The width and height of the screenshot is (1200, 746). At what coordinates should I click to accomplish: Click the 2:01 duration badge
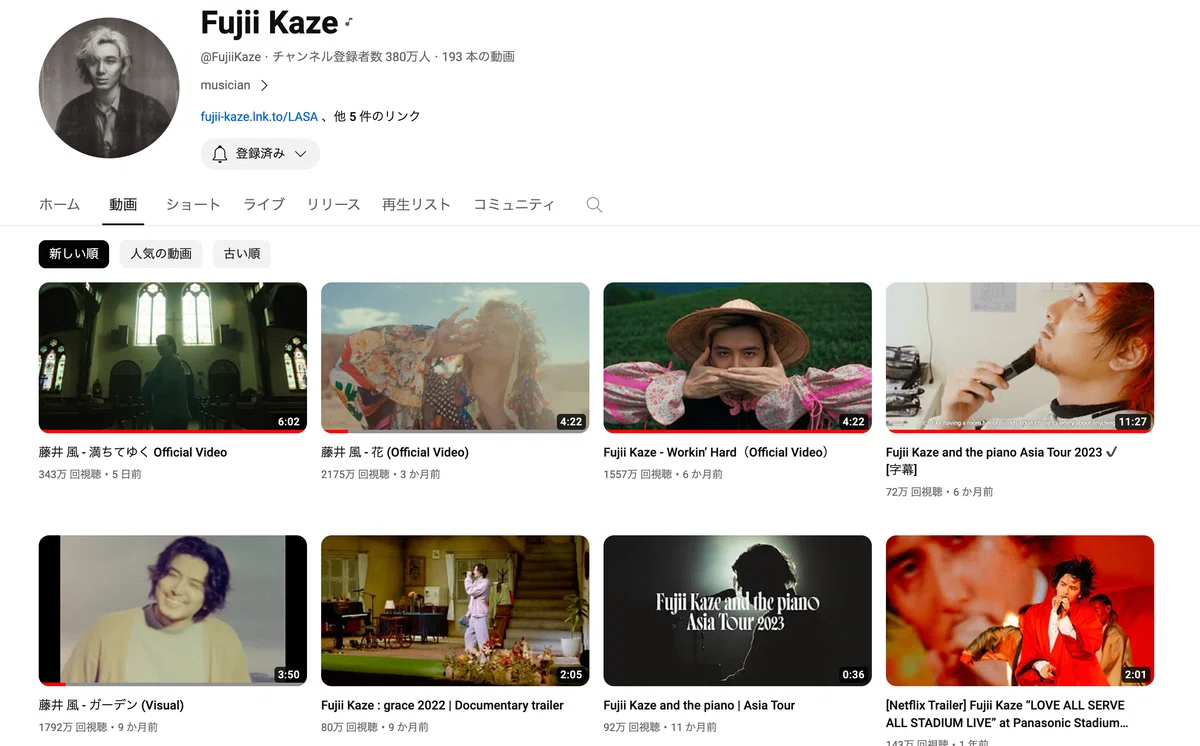(1136, 675)
